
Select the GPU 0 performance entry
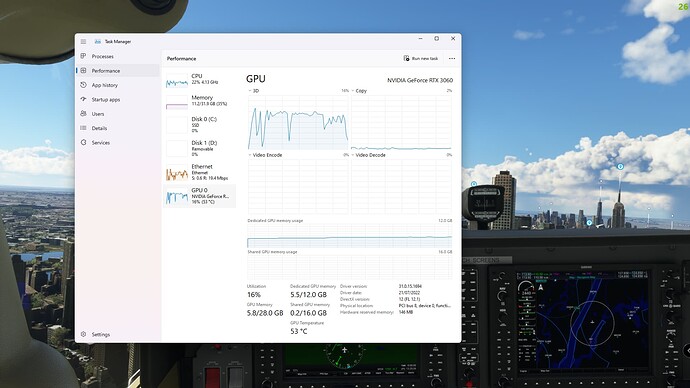199,196
